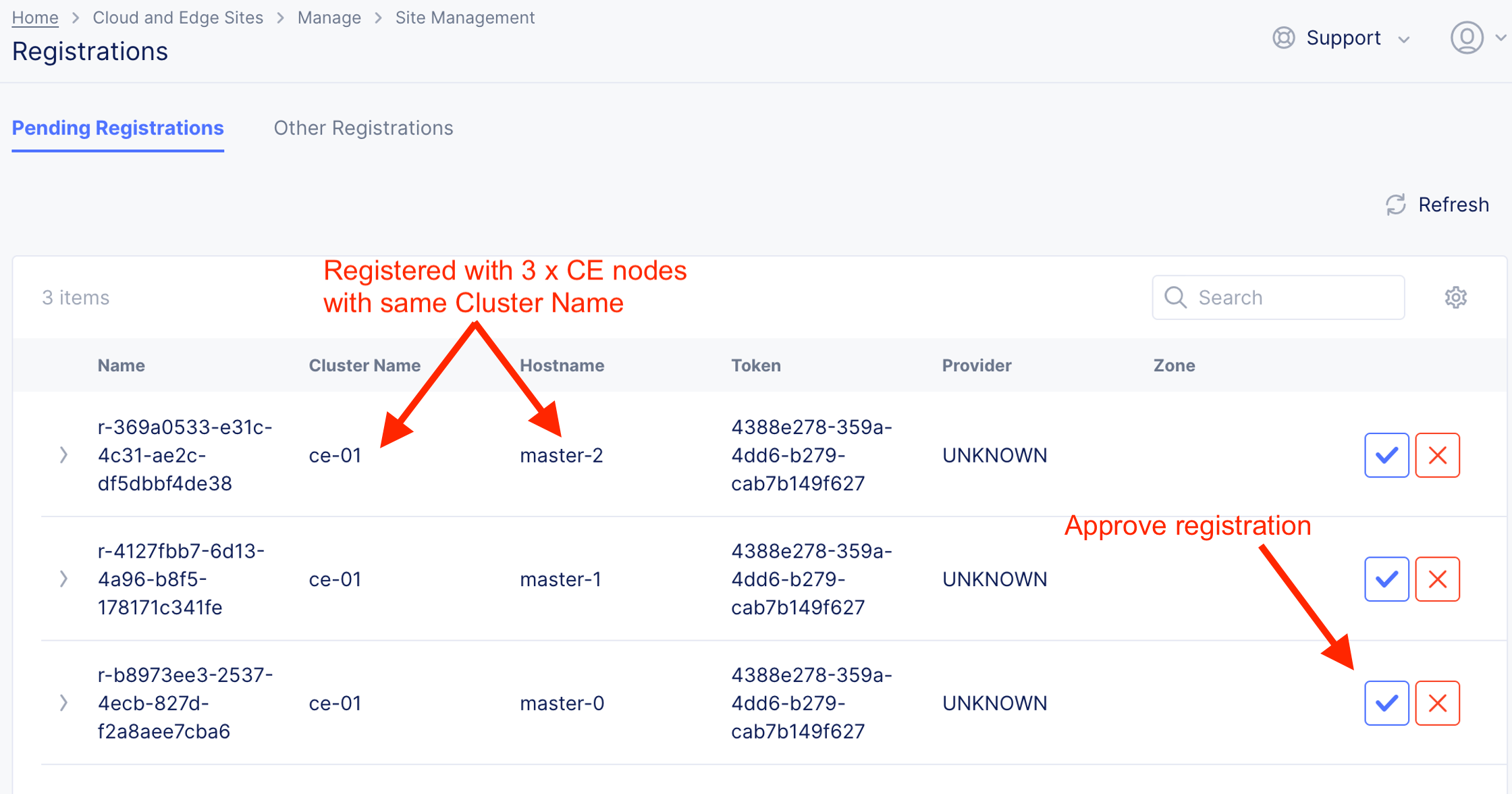Expand the r-4127fbb7 registration row
The image size is (1512, 794).
click(63, 579)
